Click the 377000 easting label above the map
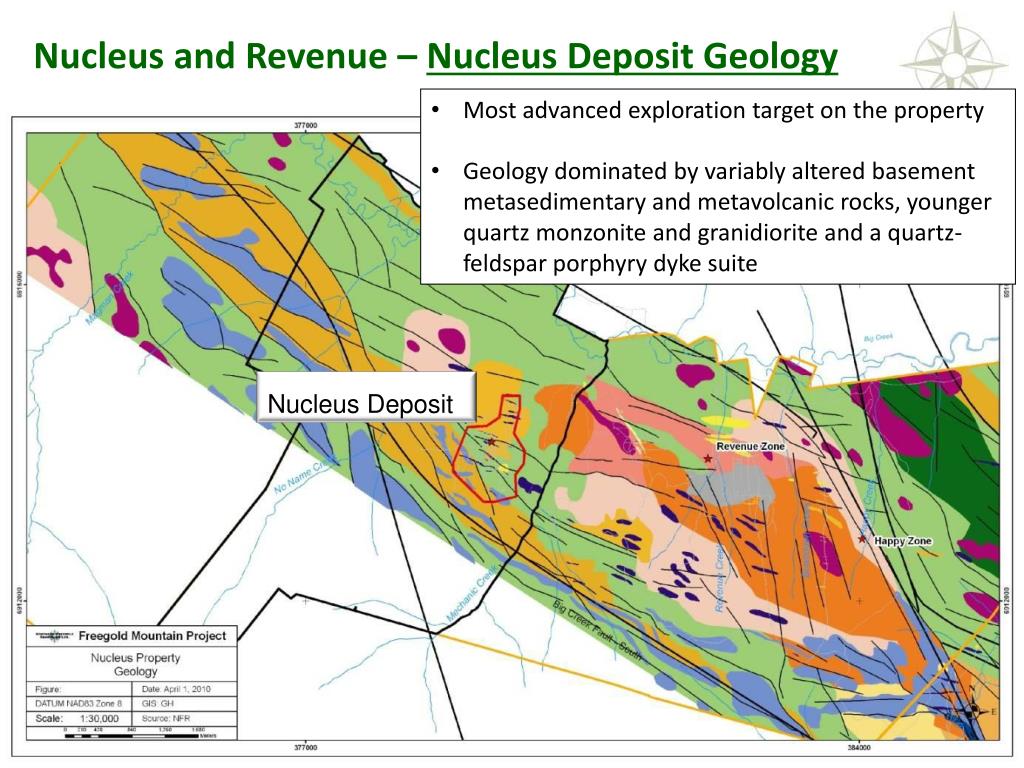 tap(306, 125)
